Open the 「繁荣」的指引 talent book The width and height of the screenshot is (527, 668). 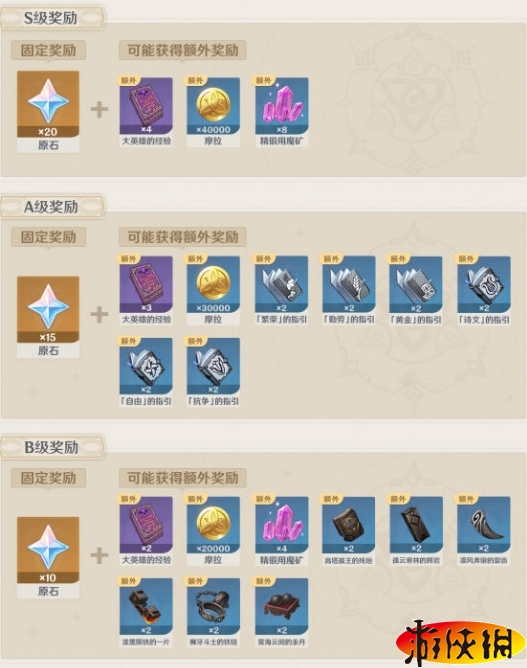(281, 284)
